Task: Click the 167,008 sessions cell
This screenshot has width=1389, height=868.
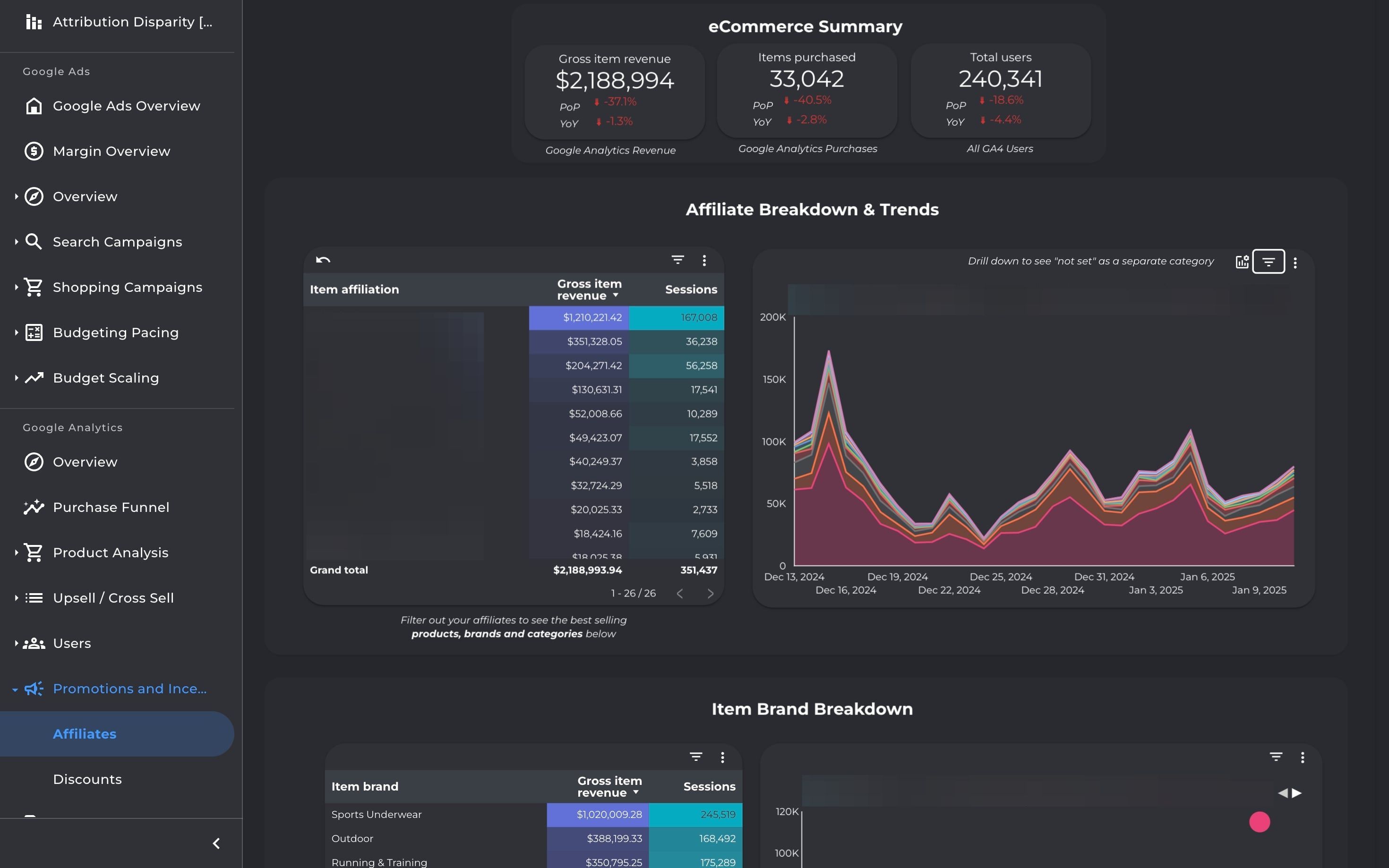Action: tap(677, 317)
